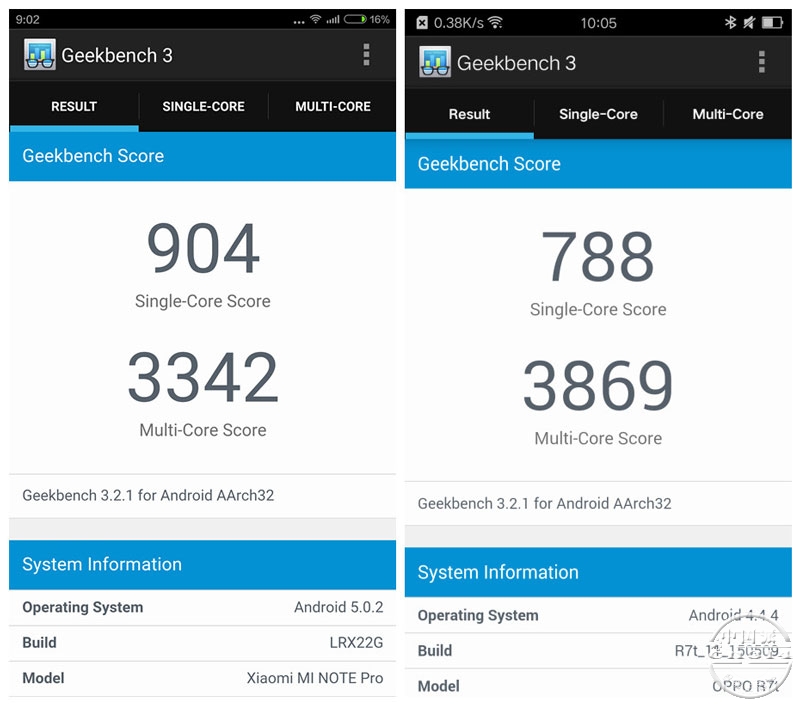
Task: Tap the System Information header on the OPPO screen
Action: click(x=598, y=572)
